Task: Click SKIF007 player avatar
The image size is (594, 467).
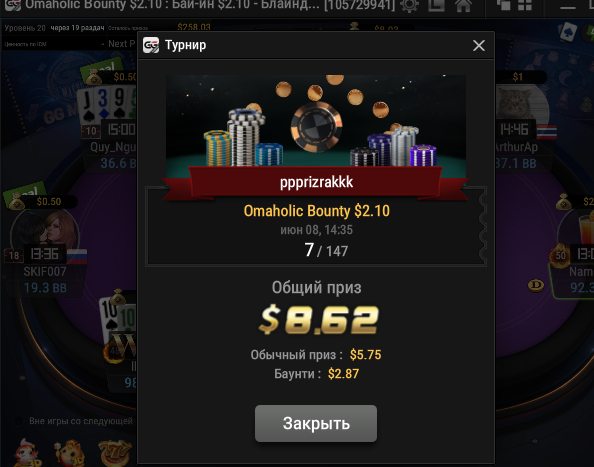Action: pyautogui.click(x=45, y=231)
